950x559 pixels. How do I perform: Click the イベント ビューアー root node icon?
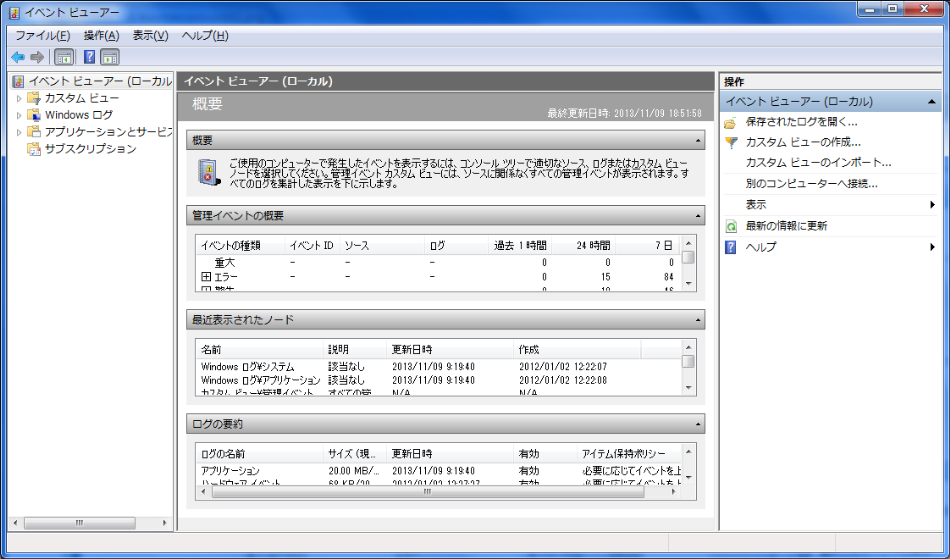(19, 81)
